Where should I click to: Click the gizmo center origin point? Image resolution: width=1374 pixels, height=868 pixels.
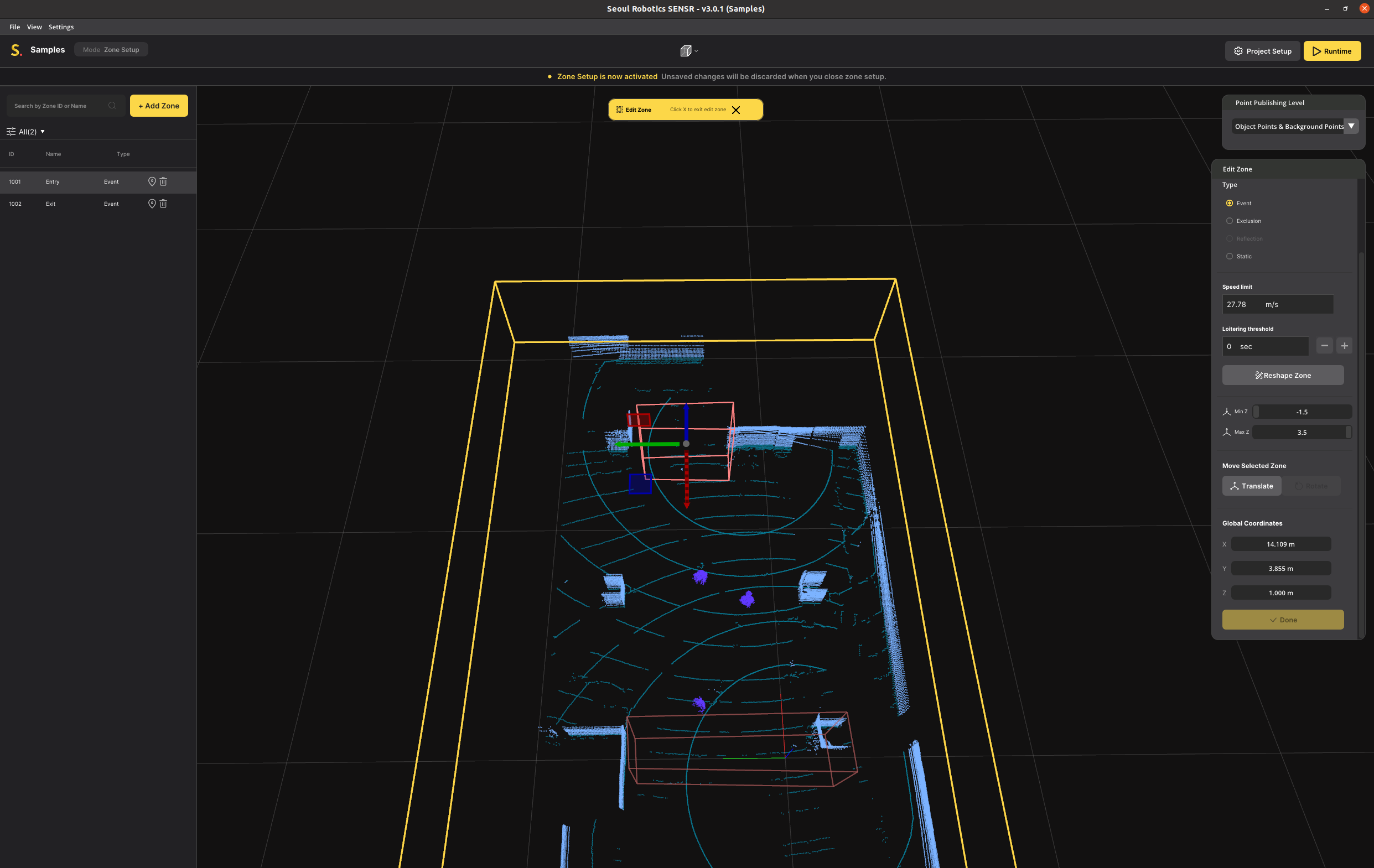(x=686, y=444)
